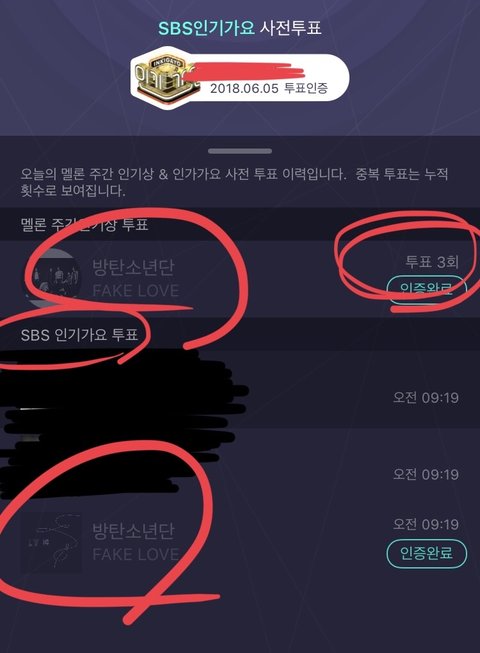This screenshot has height=653, width=480.
Task: Select the 오전 09:19 timestamp above bottom 인증완료
Action: point(426,524)
